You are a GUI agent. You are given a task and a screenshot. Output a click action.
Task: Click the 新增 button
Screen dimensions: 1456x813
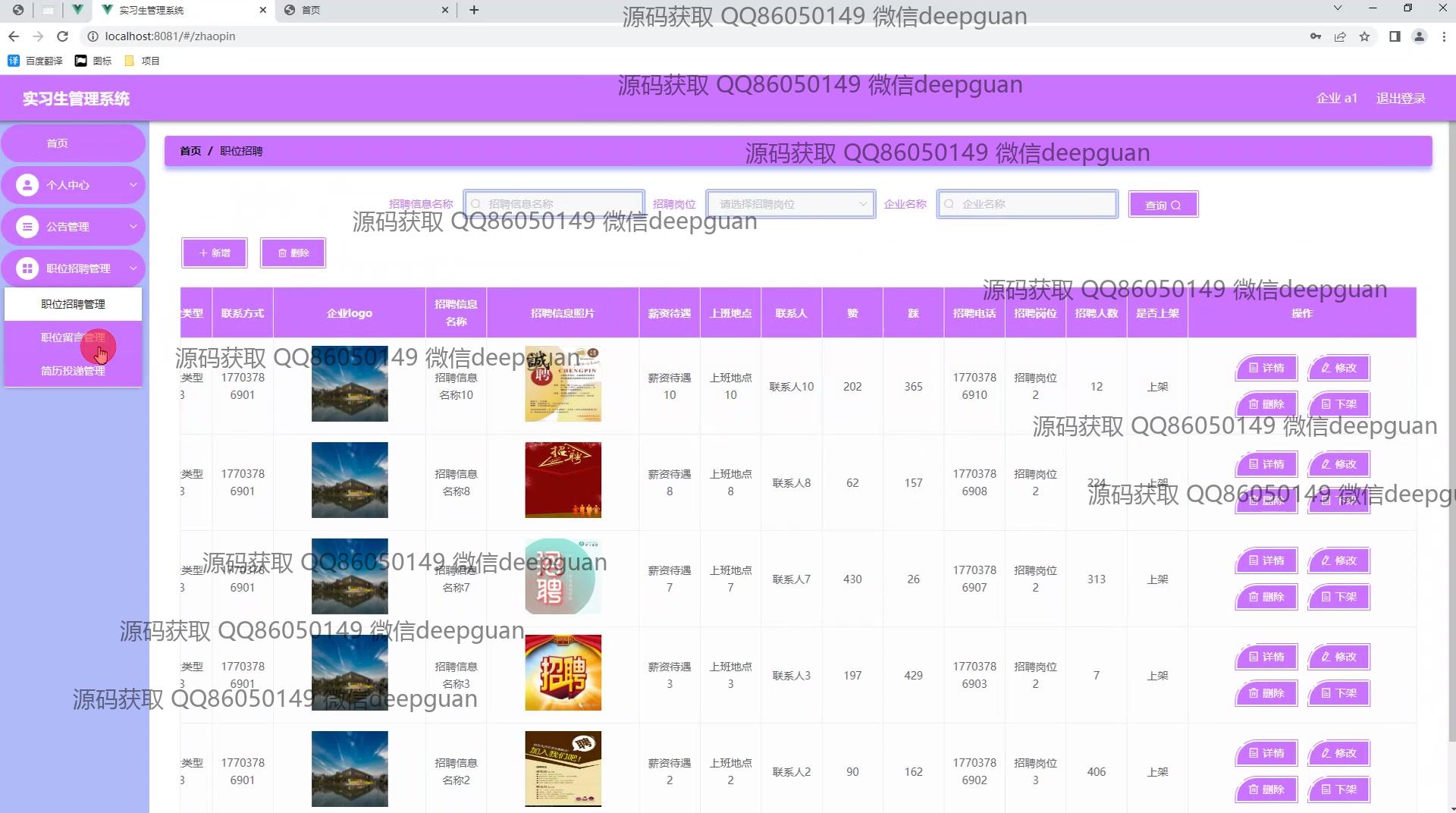(214, 253)
